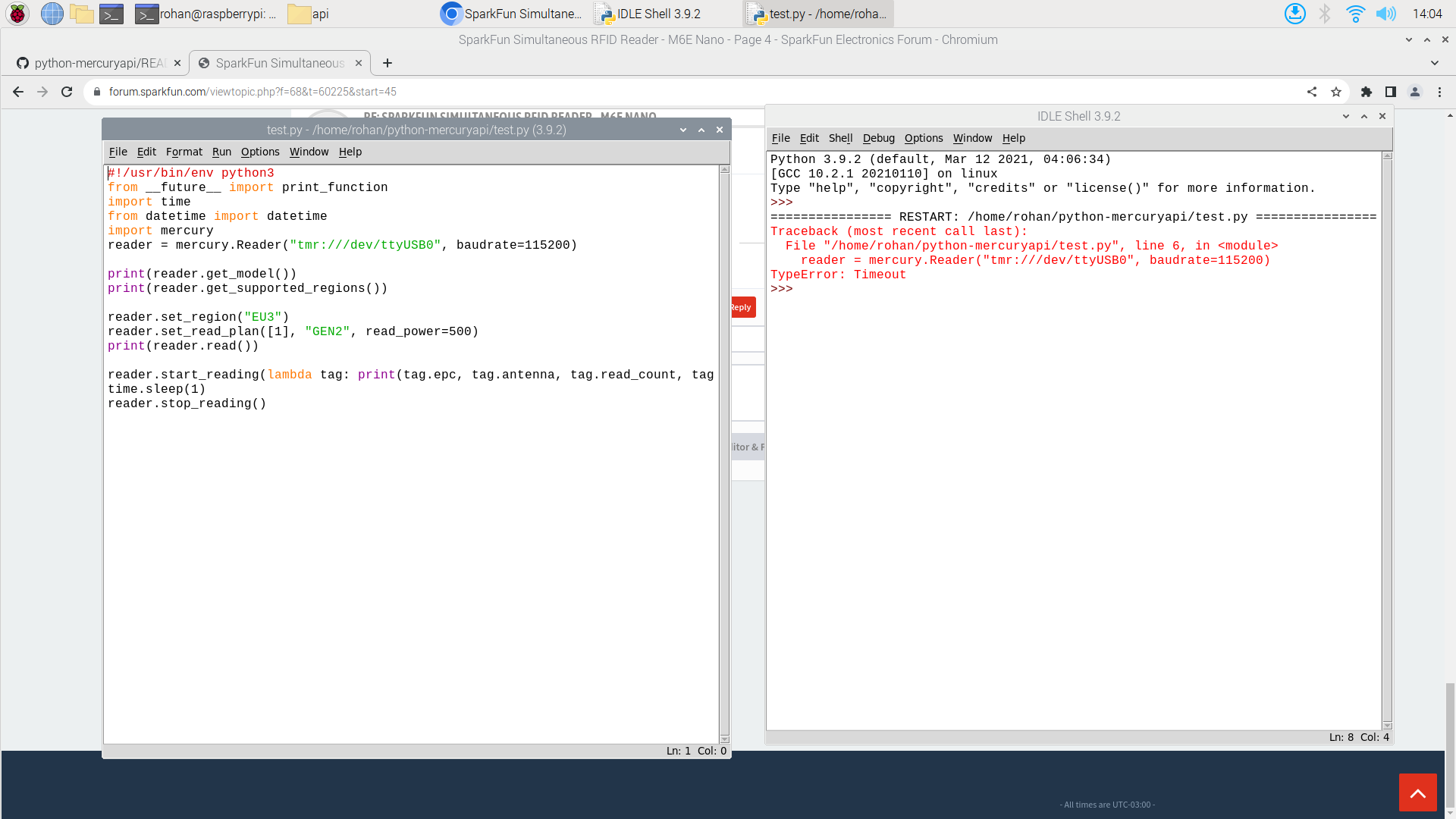
Task: Open the Raspberry Pi main menu
Action: 17,14
